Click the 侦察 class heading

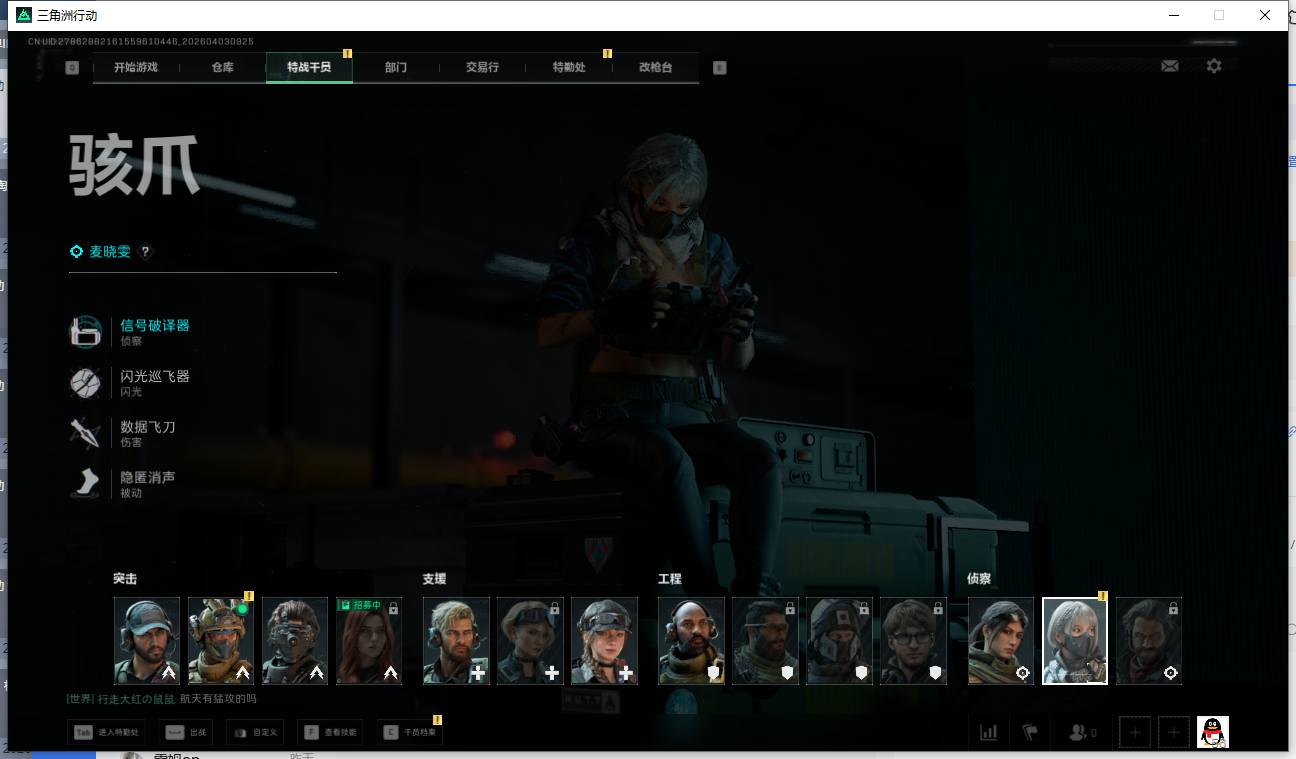[x=979, y=579]
